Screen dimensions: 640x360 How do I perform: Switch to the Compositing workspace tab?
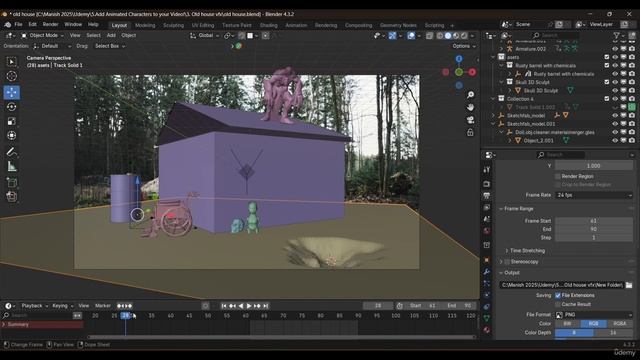358,25
